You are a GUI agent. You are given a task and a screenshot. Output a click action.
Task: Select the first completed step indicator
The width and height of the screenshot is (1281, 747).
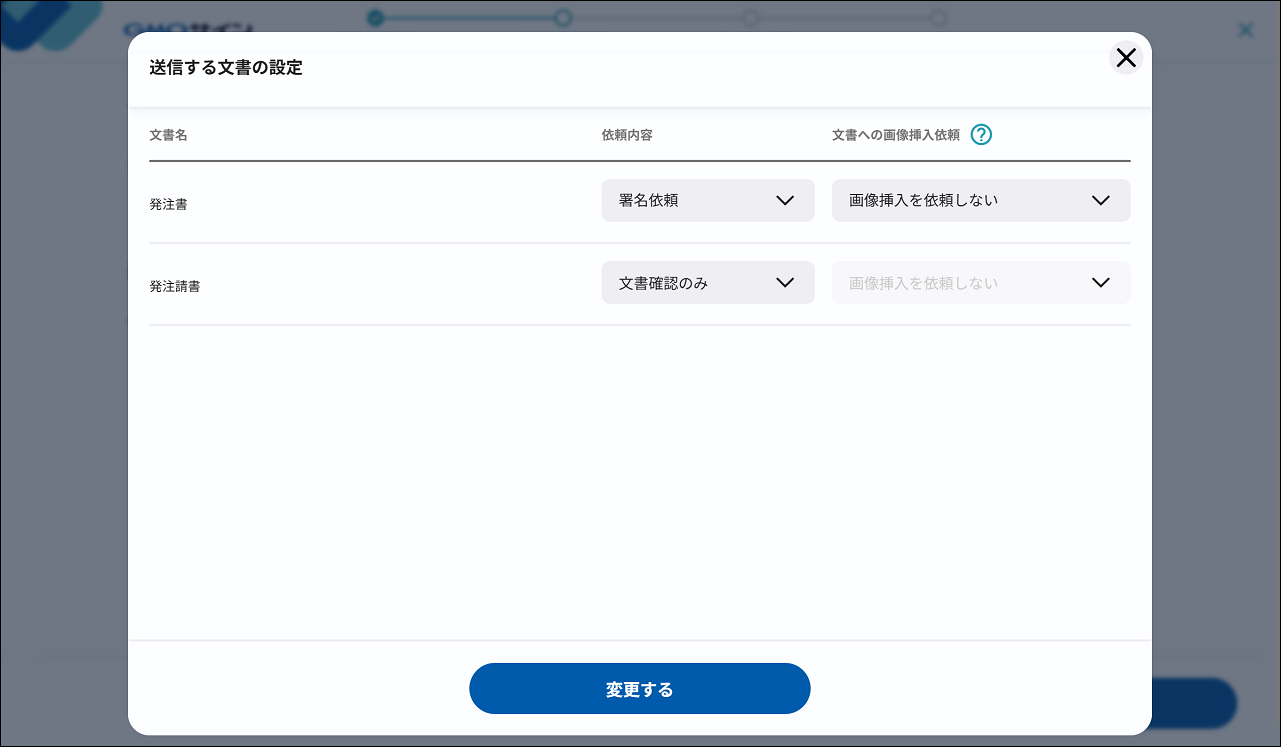point(376,17)
